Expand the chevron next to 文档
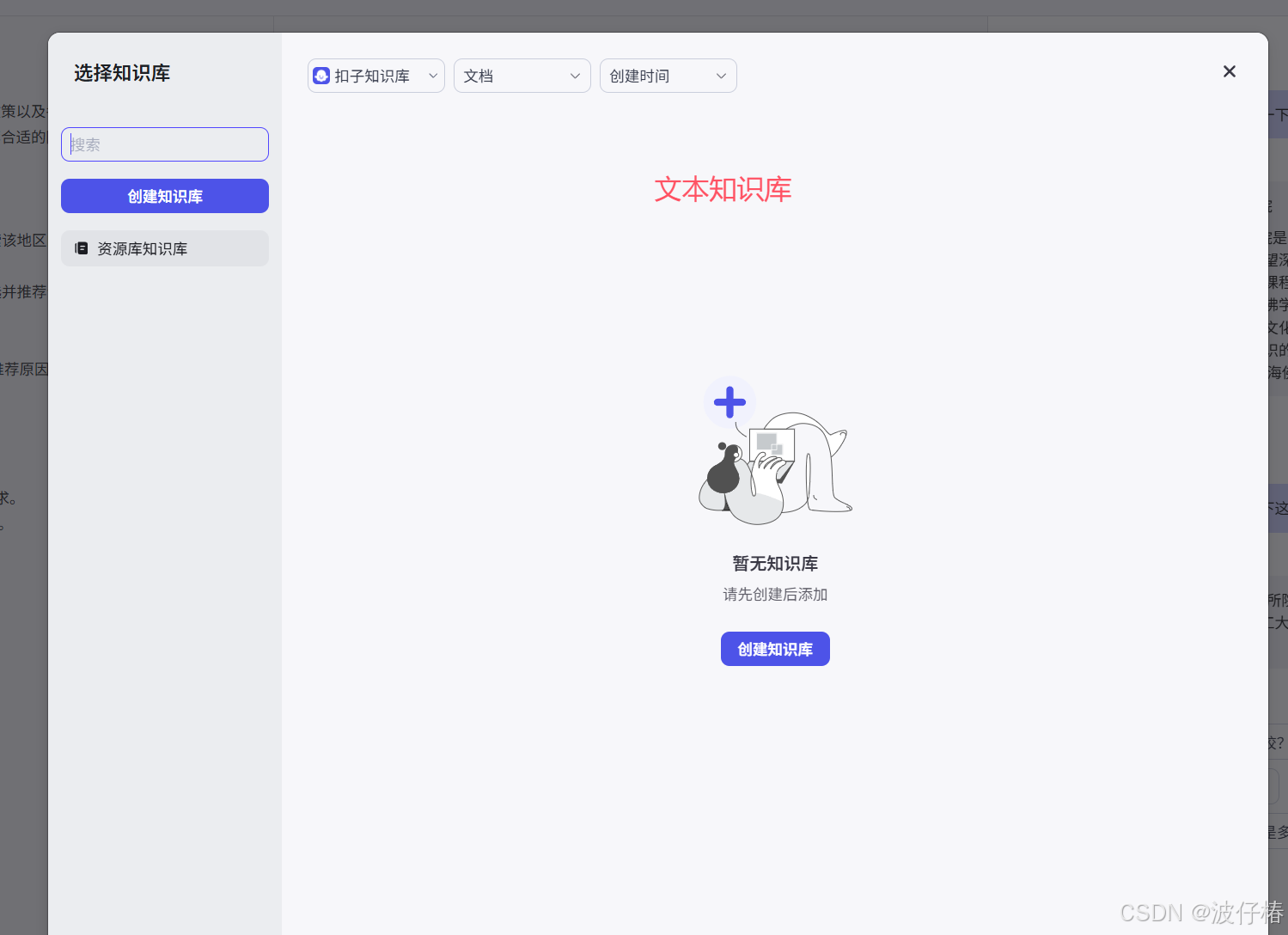 575,76
